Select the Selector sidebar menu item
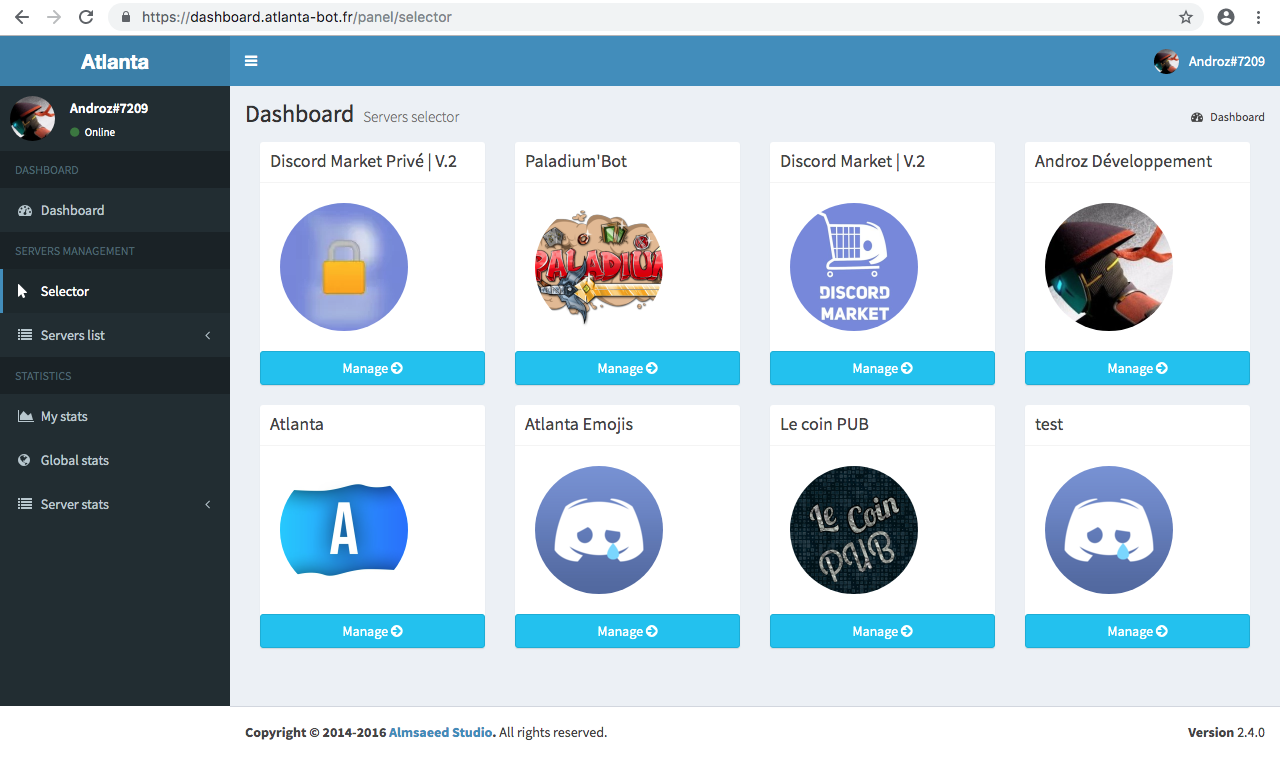Screen dimensions: 1280x757 [x=115, y=291]
